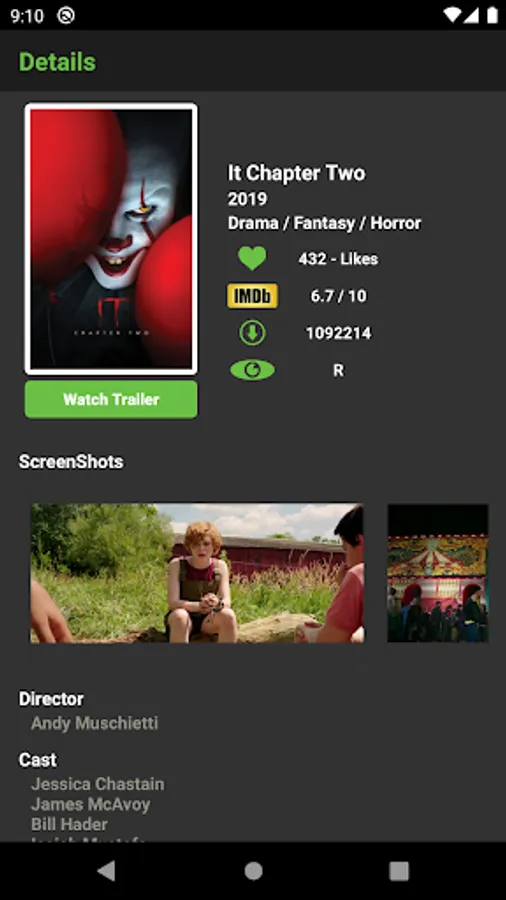Tap the 432 - Likes text
The image size is (506, 900).
[338, 259]
